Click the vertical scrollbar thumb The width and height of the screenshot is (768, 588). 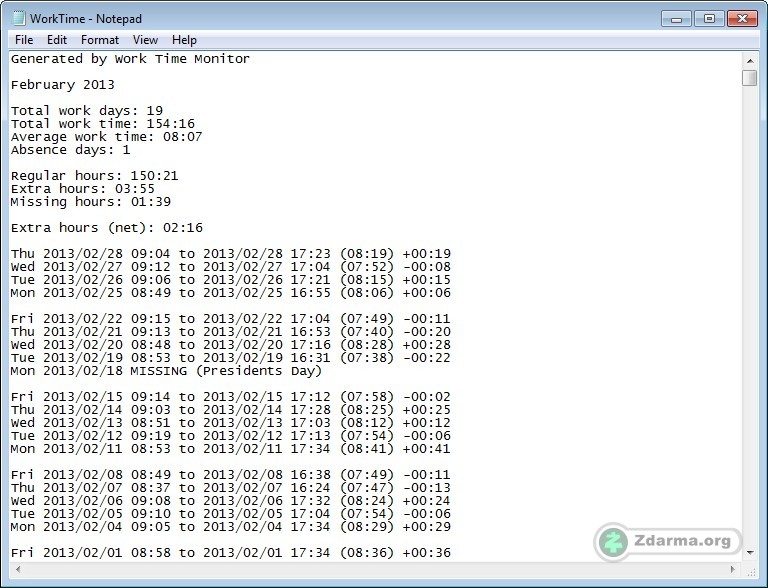pyautogui.click(x=750, y=78)
